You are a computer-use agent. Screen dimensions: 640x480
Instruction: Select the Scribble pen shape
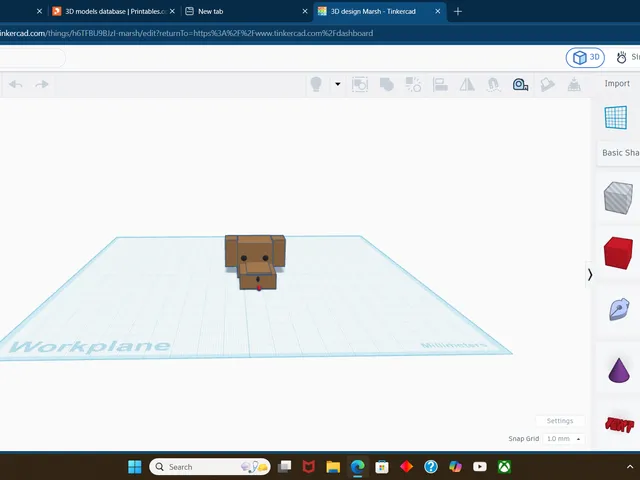(x=619, y=309)
